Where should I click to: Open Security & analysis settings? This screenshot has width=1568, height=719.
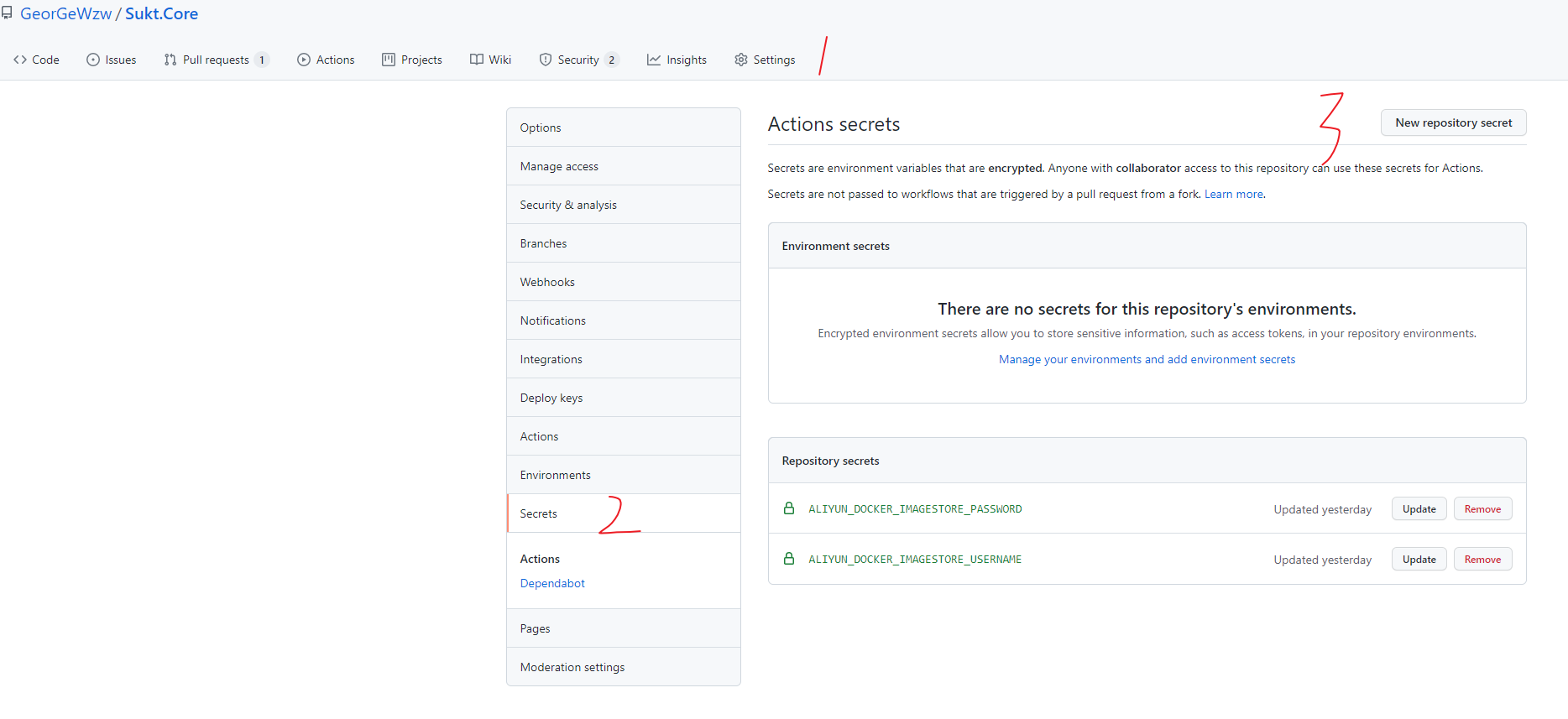(624, 205)
